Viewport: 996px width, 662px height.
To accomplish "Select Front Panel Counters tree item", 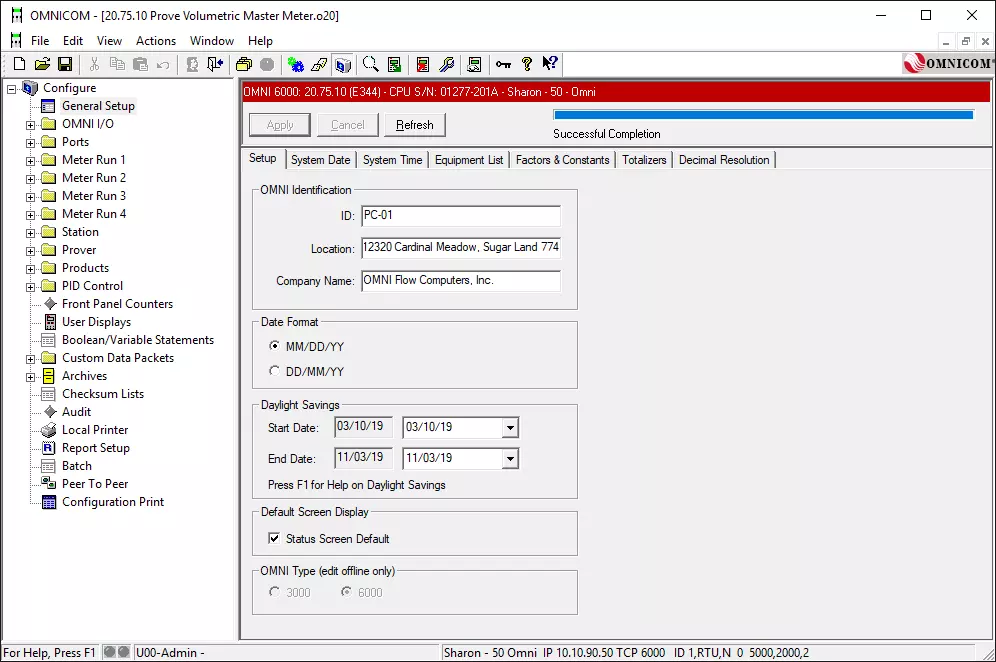I will (x=118, y=304).
